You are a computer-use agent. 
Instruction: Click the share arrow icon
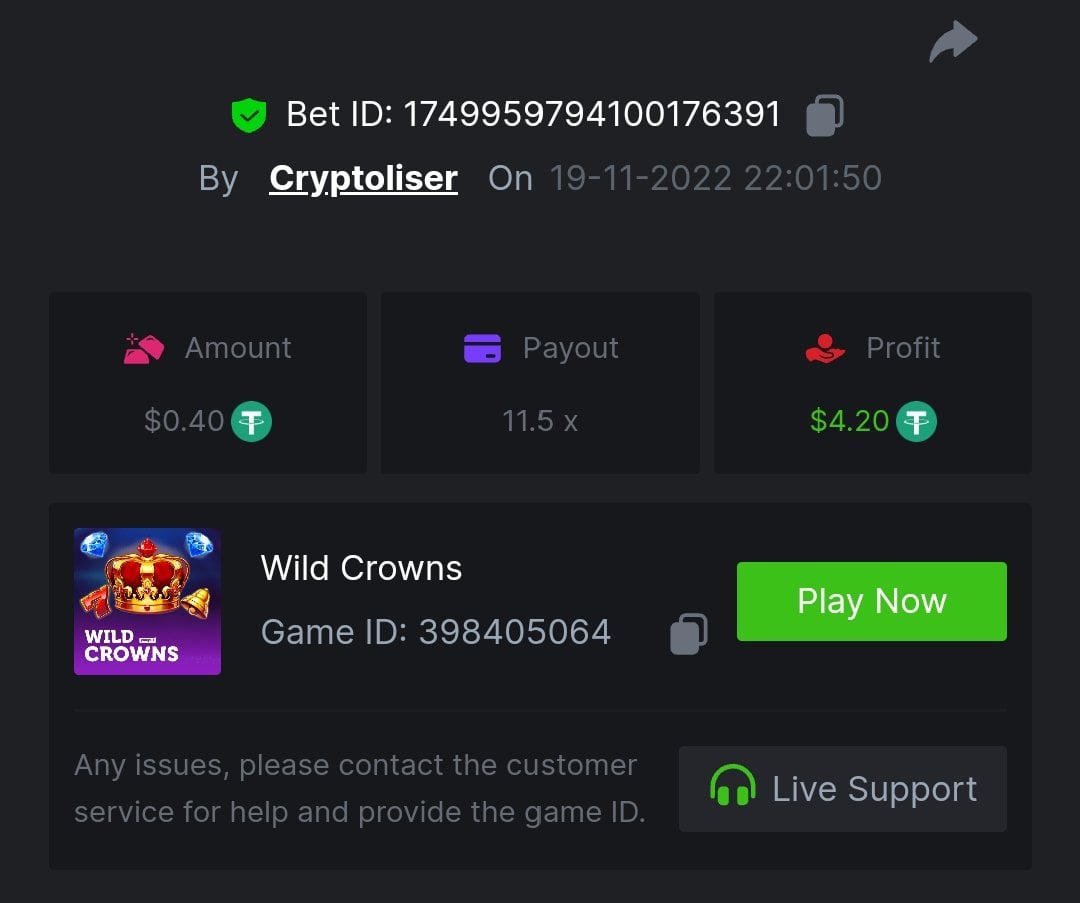pyautogui.click(x=953, y=42)
